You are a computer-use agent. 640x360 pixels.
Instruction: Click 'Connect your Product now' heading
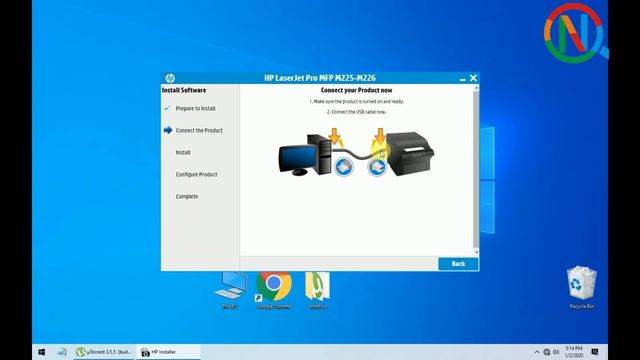pos(356,90)
